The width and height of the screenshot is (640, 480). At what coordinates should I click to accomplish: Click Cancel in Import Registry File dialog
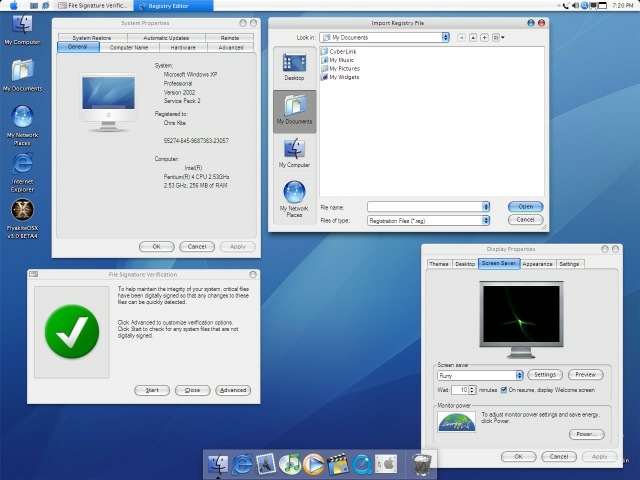coord(526,220)
